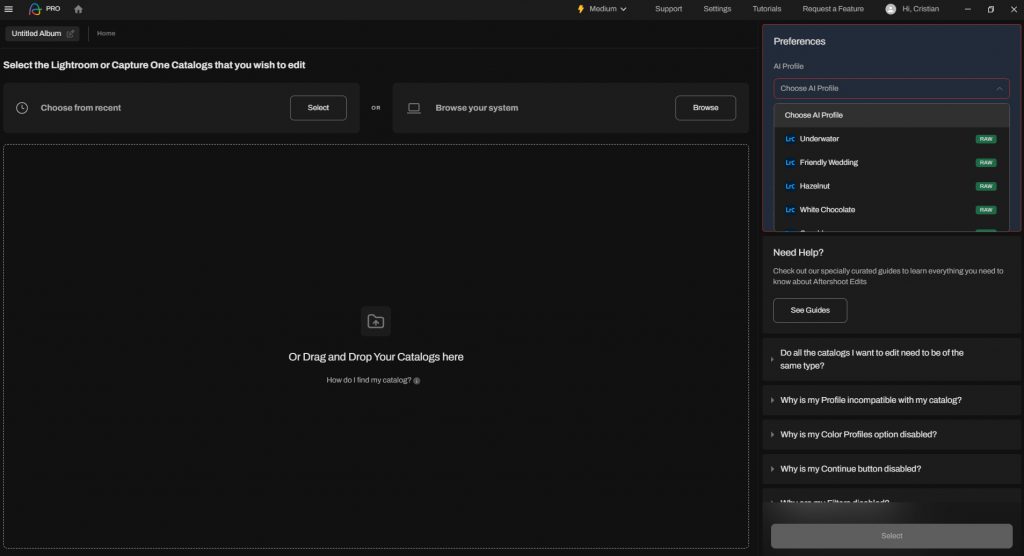Open the hamburger menu icon

[x=9, y=9]
